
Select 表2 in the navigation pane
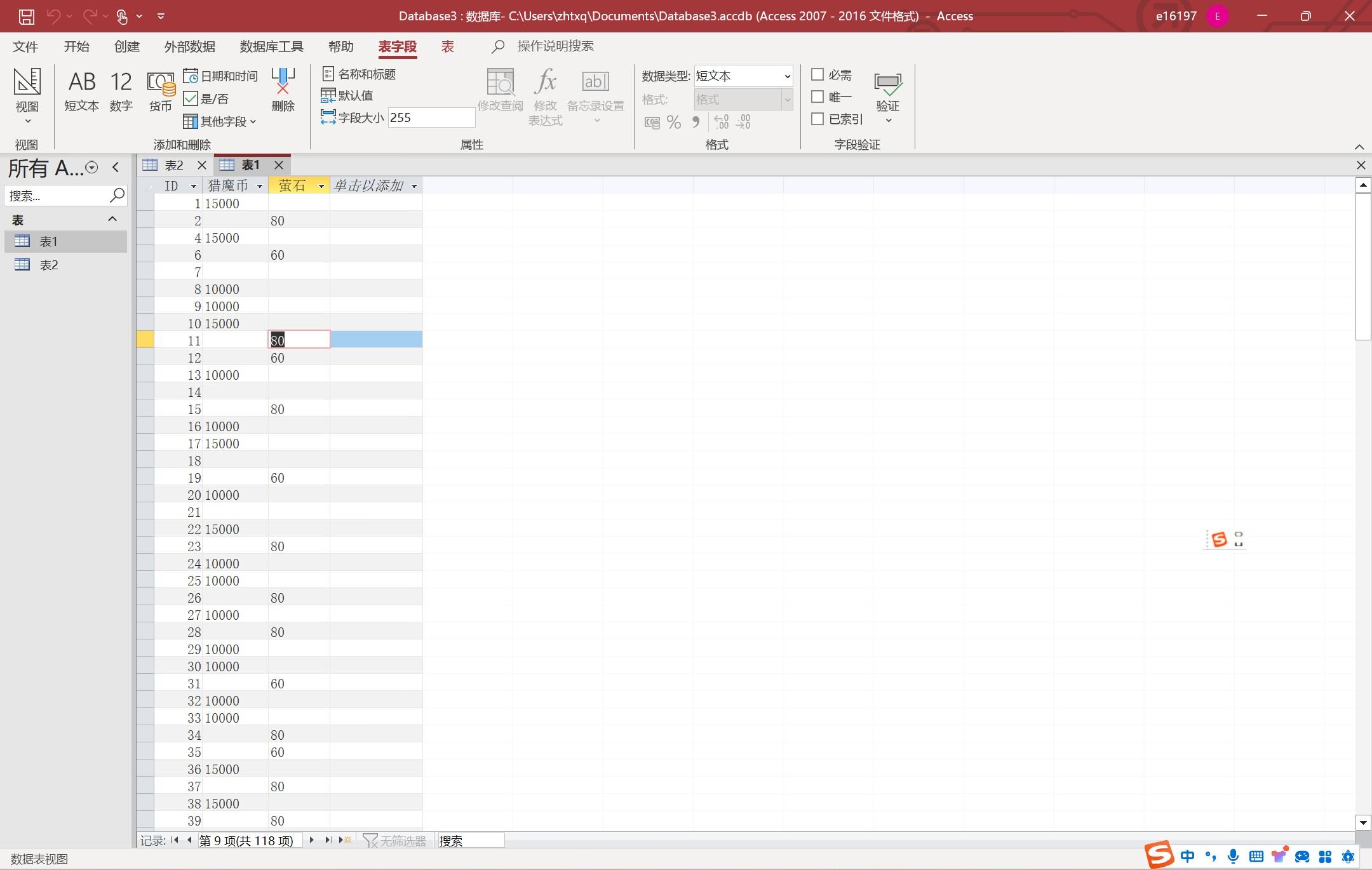tap(66, 265)
